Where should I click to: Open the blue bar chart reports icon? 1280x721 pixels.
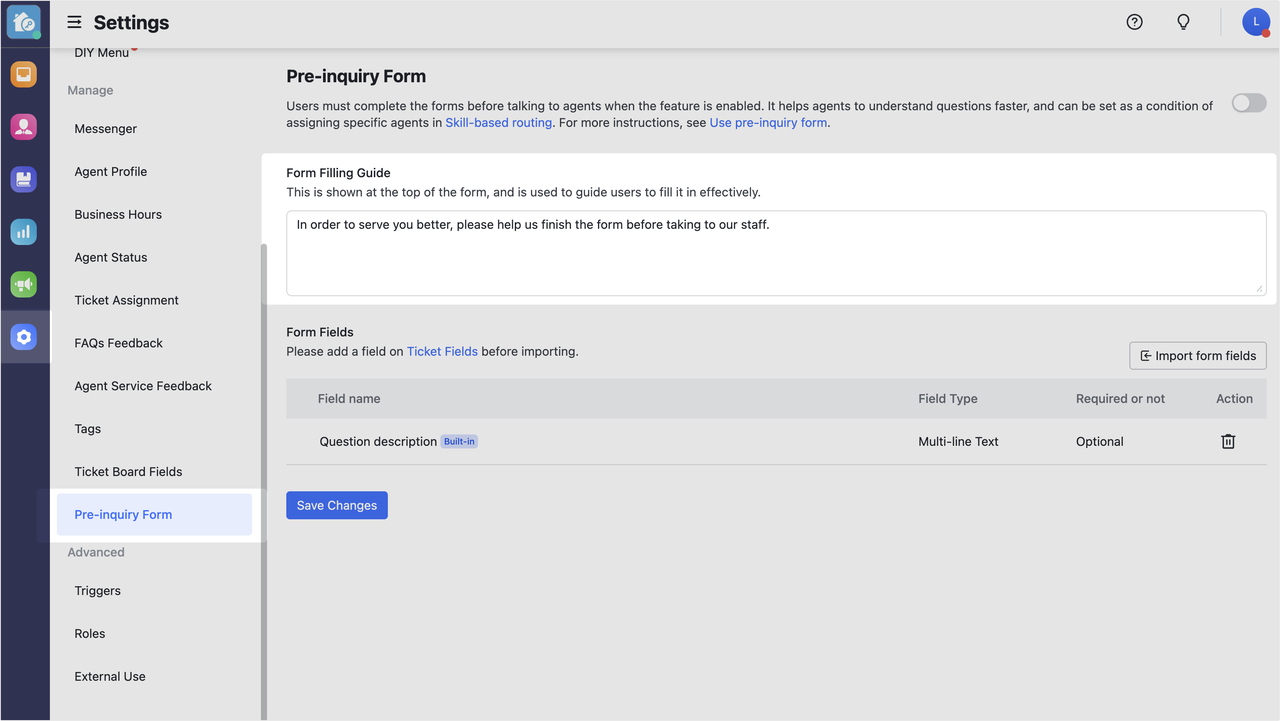pos(24,232)
